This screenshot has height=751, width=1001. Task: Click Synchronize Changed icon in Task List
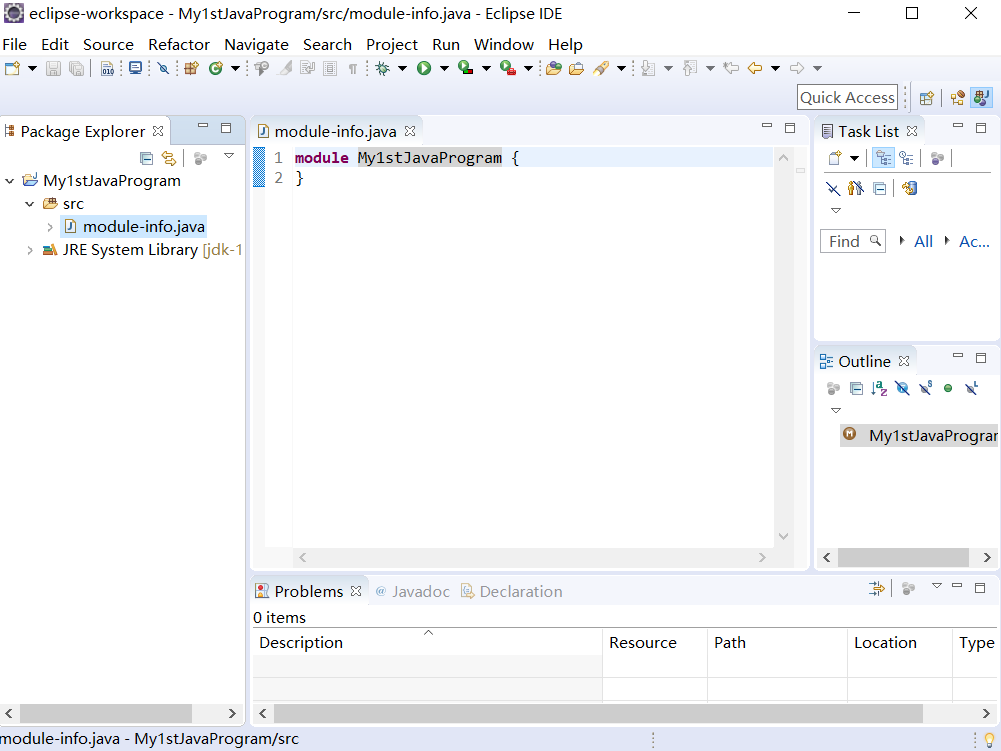tap(910, 188)
